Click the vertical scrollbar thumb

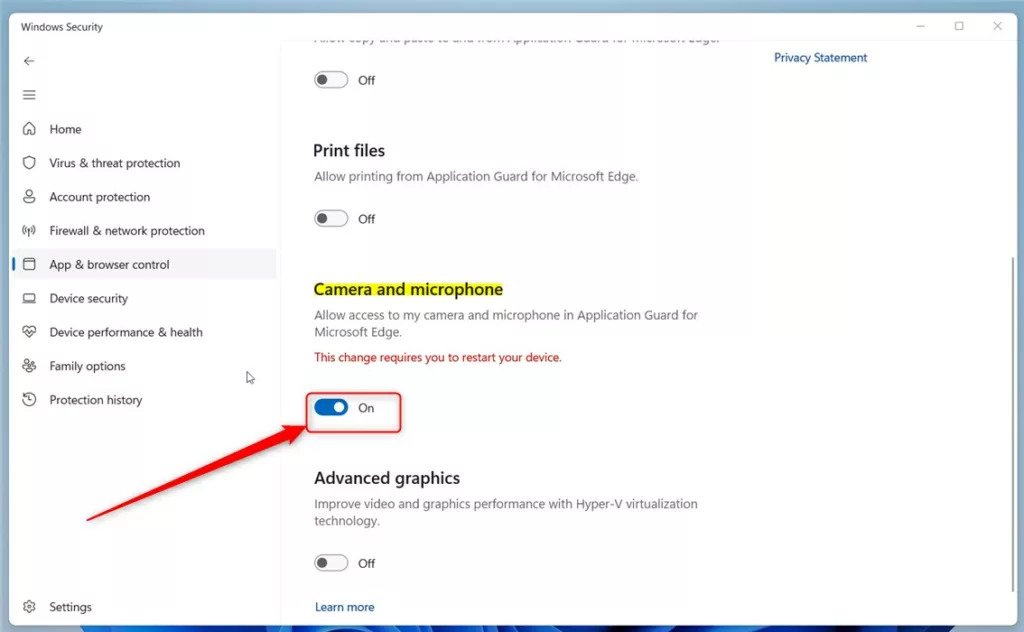[x=1013, y=424]
